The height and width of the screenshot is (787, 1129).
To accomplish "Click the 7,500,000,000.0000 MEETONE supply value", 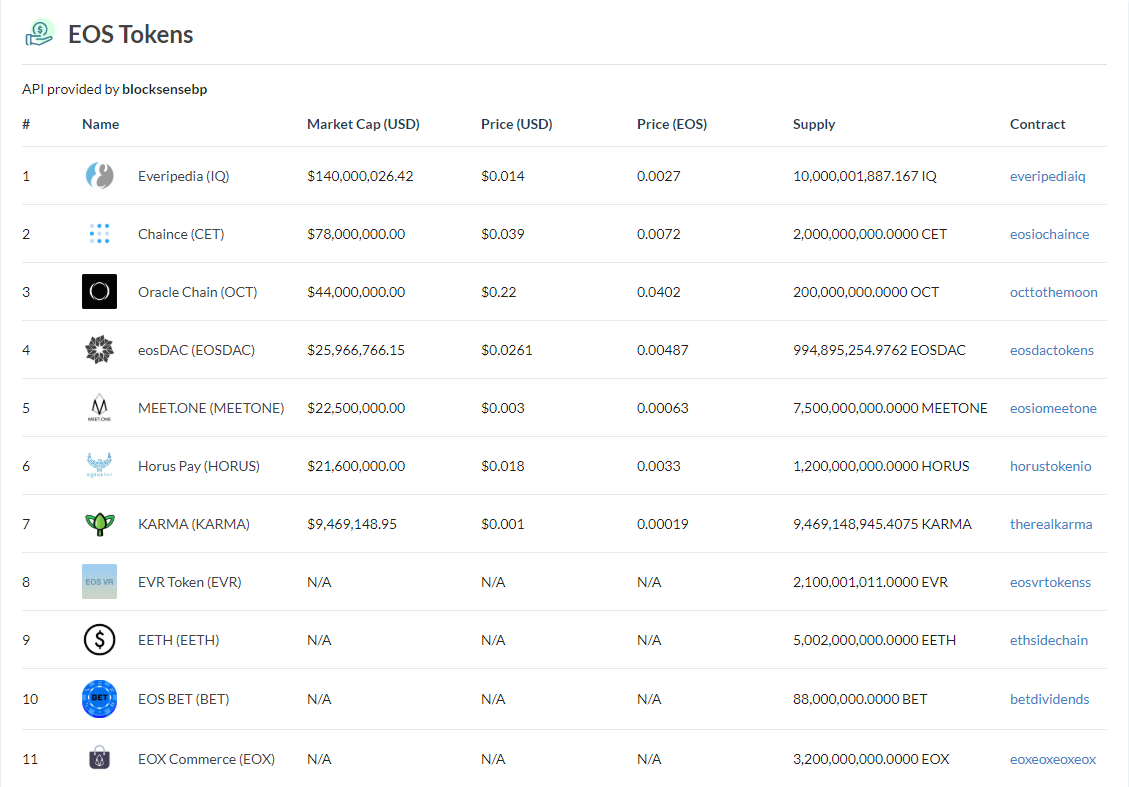I will point(890,408).
